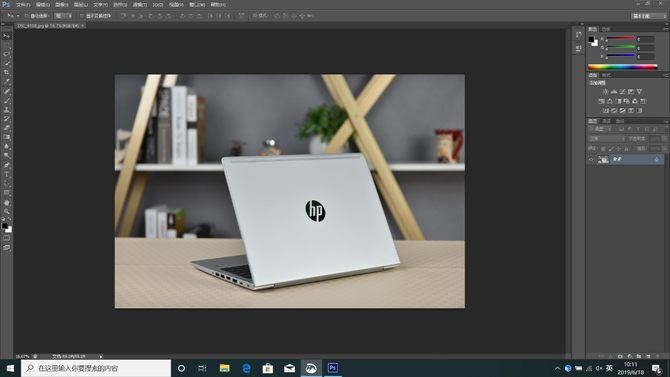Toggle Quick Mask mode button
This screenshot has height=377, width=670.
[x=6, y=239]
